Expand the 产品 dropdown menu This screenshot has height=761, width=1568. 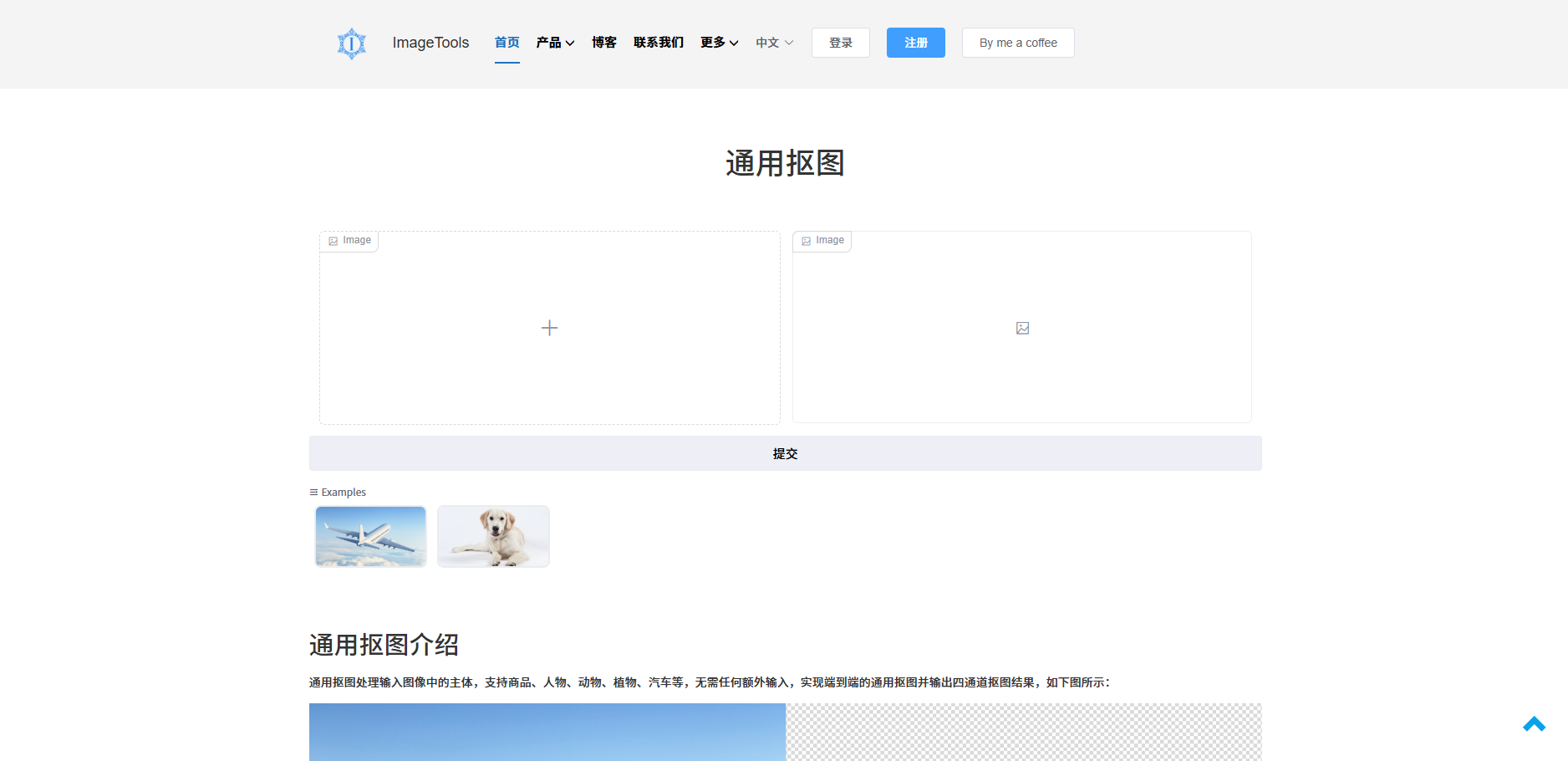554,43
